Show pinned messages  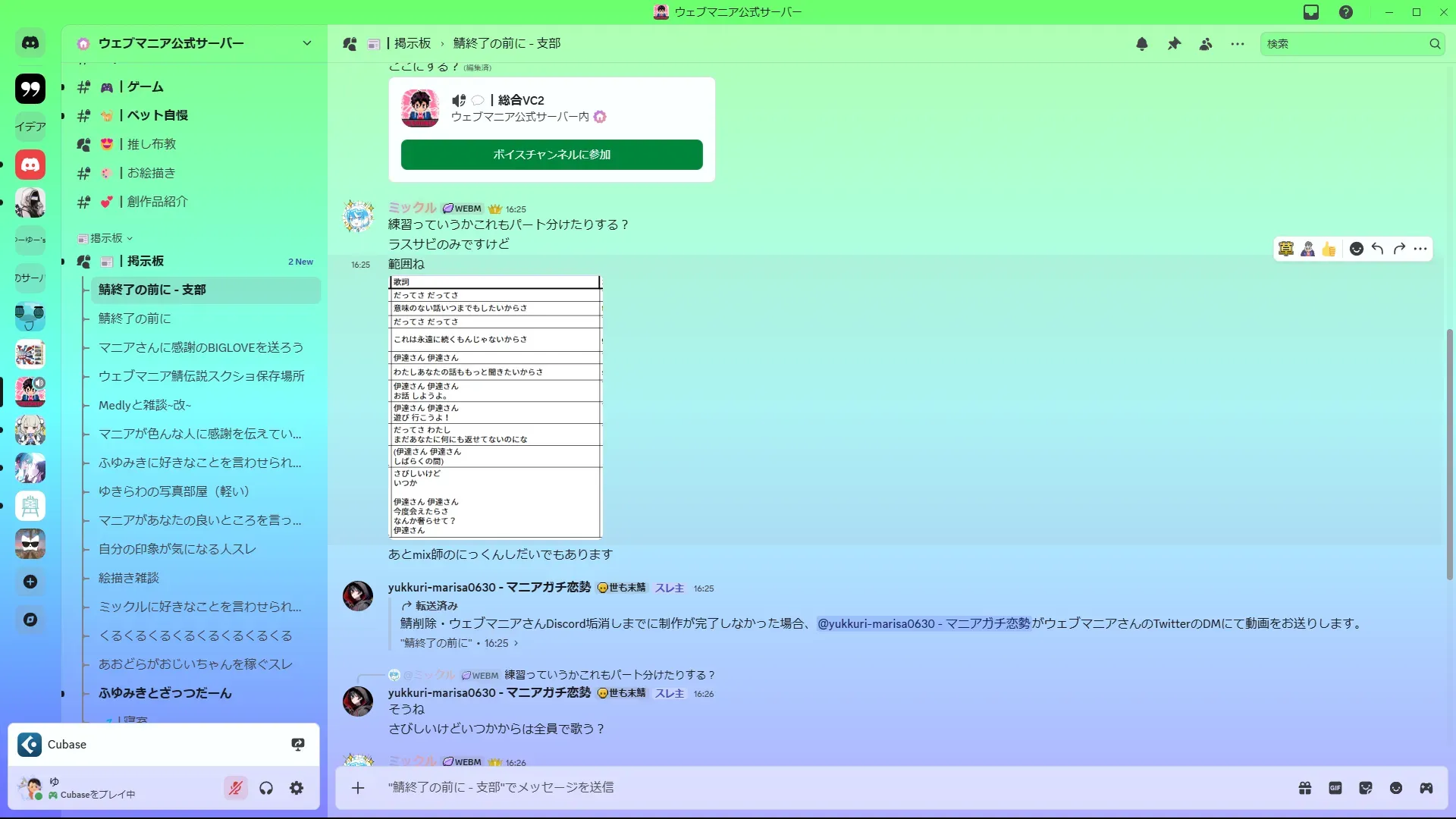click(1174, 44)
